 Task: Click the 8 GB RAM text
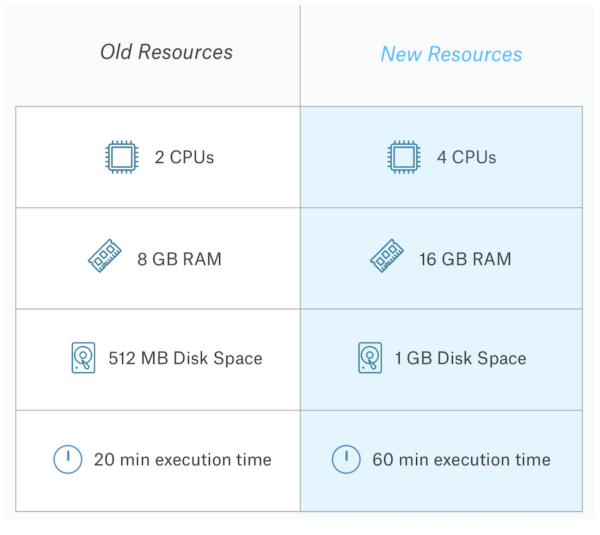[x=179, y=259]
